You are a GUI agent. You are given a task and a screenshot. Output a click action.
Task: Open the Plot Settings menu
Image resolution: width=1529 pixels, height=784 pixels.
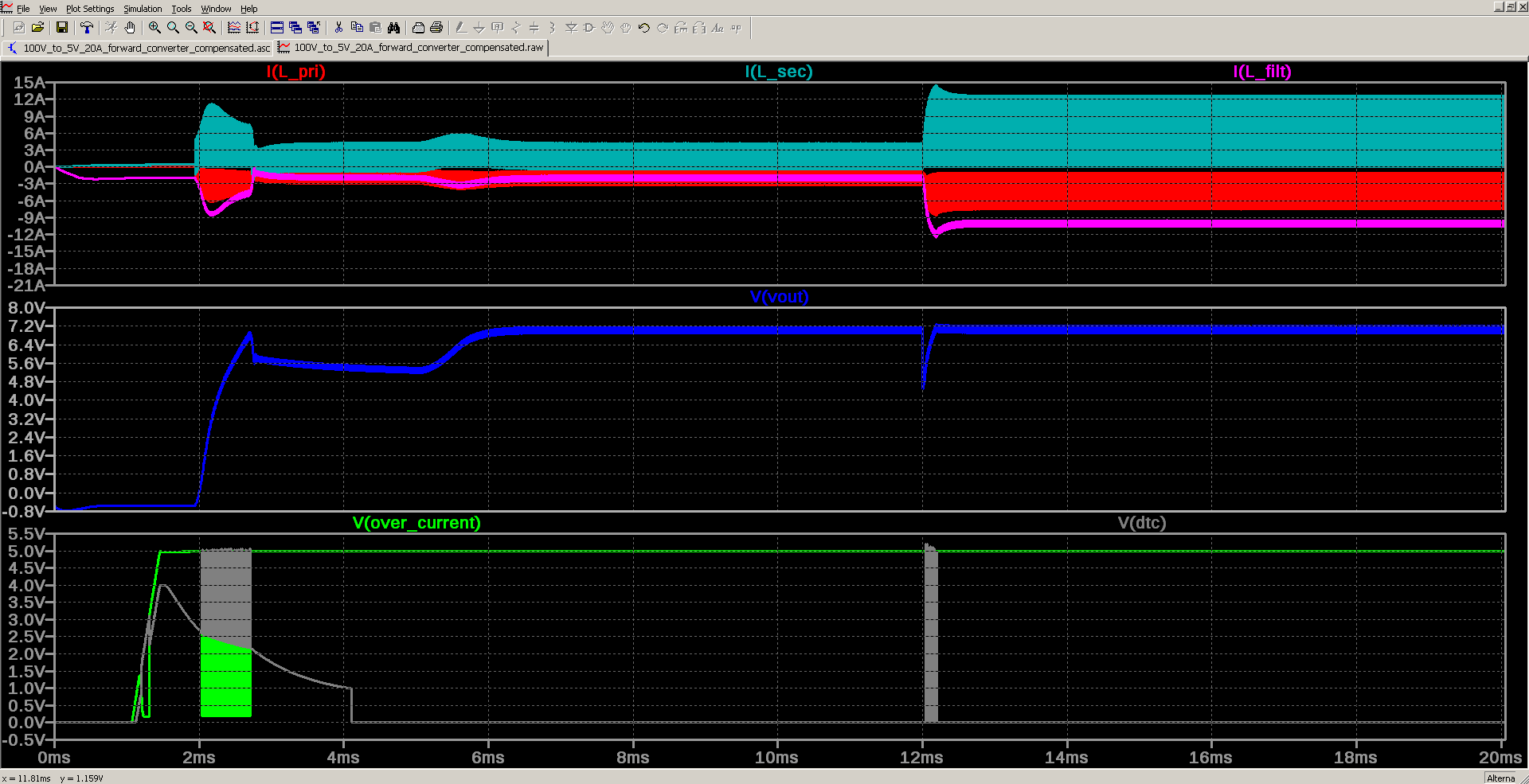[x=90, y=9]
